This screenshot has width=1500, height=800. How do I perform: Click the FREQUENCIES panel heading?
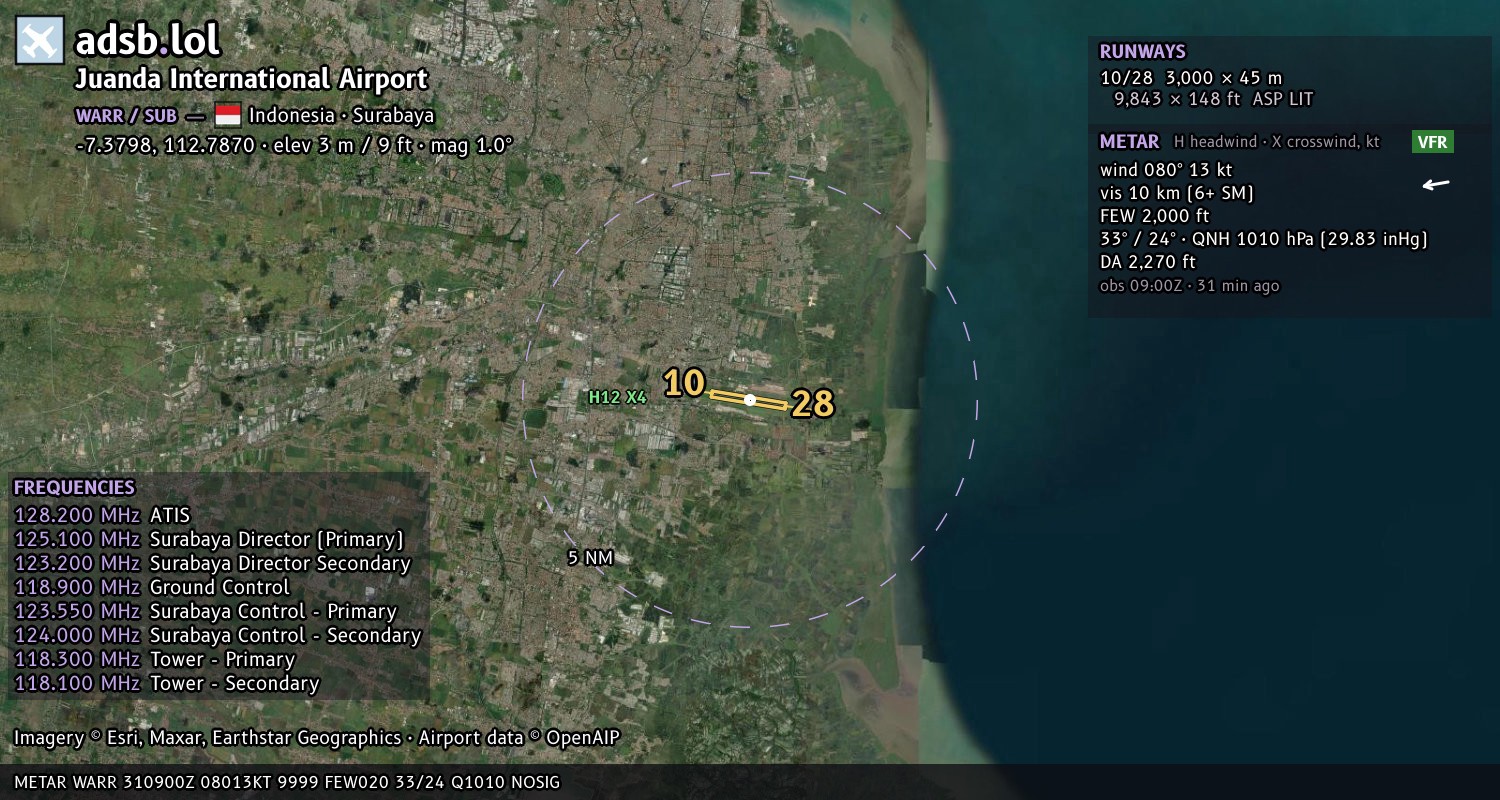74,488
